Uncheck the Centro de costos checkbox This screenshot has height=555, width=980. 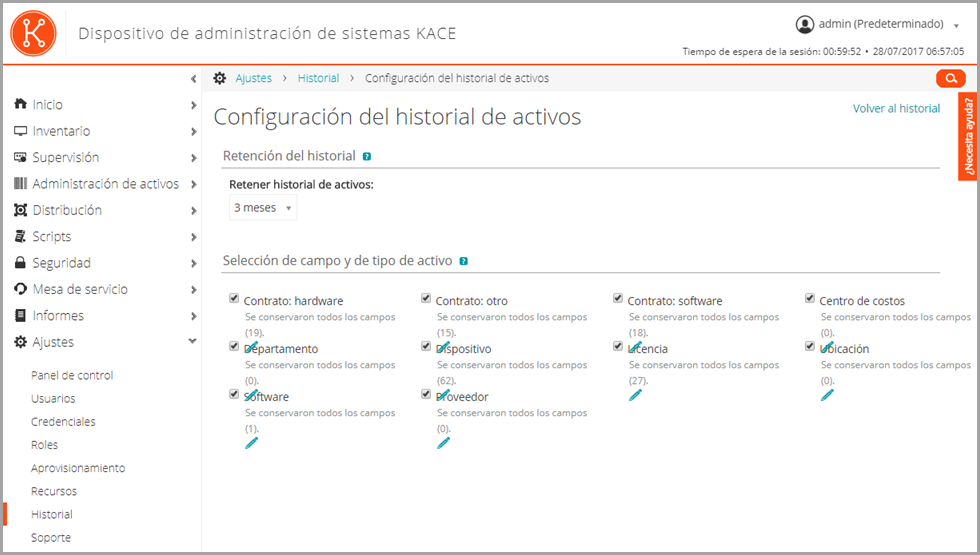(x=809, y=298)
